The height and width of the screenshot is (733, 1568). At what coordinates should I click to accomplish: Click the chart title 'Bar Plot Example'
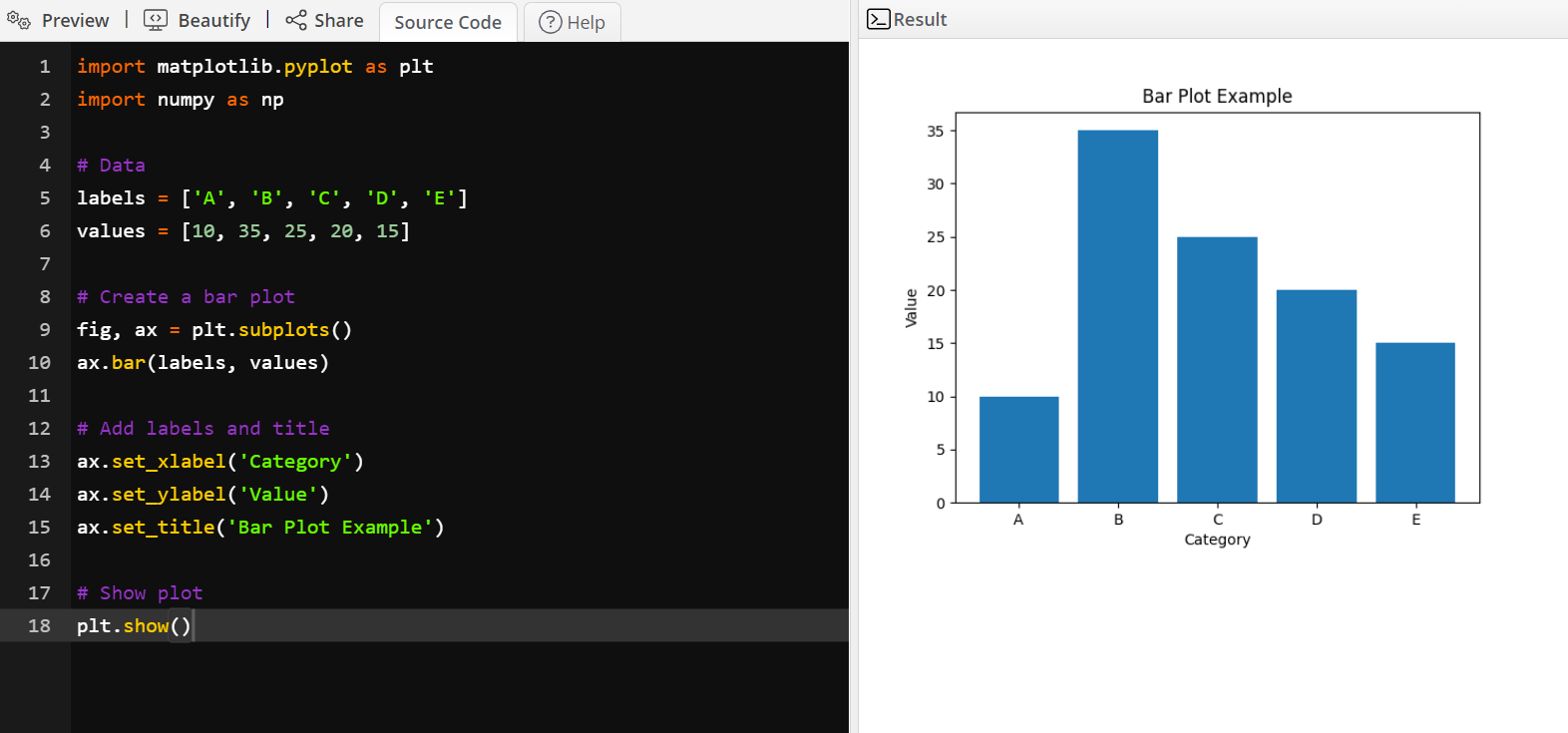click(1217, 96)
